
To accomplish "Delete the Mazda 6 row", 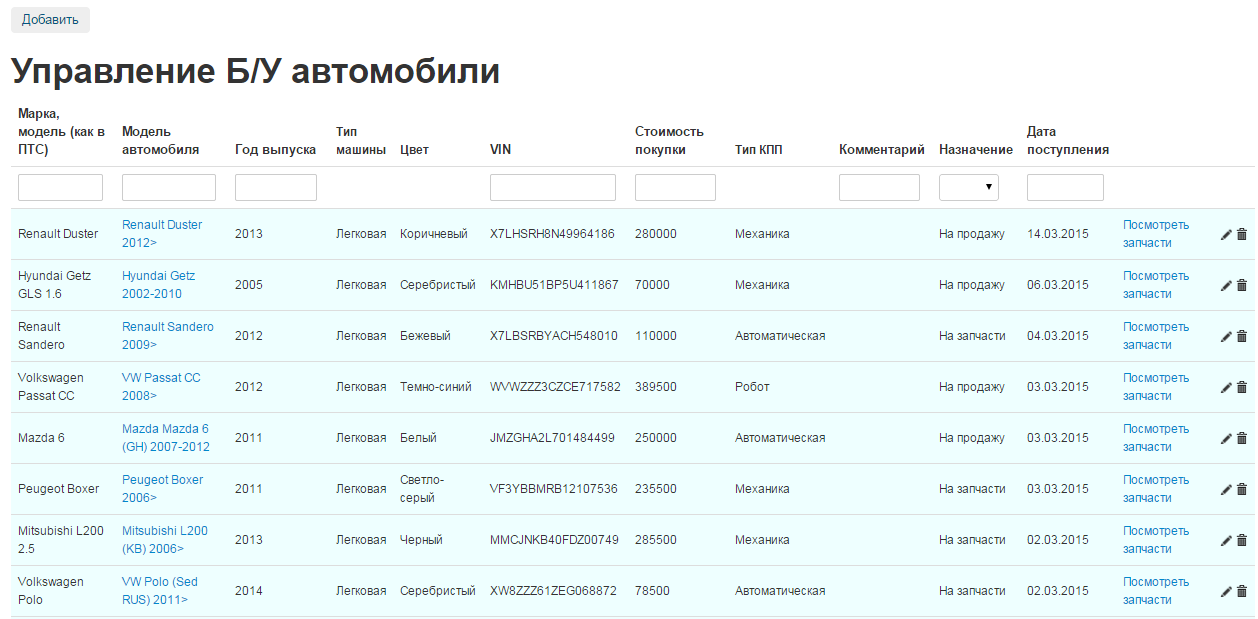I will [1242, 438].
